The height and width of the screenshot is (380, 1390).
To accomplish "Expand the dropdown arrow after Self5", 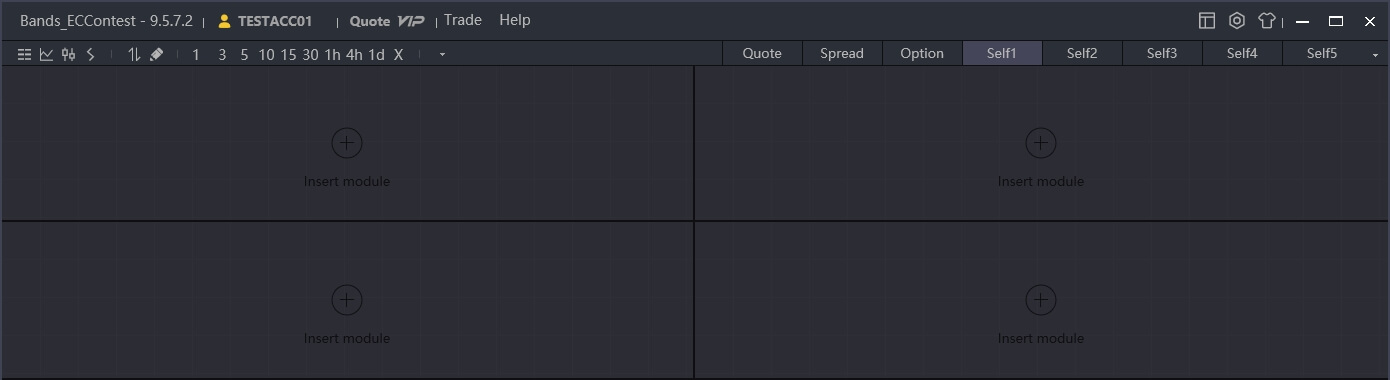I will [x=1375, y=55].
